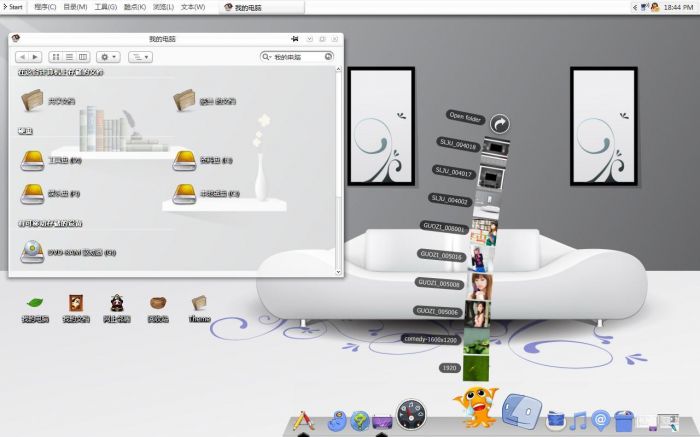Click the Finder face icon in dock
The image size is (700, 437).
click(521, 412)
